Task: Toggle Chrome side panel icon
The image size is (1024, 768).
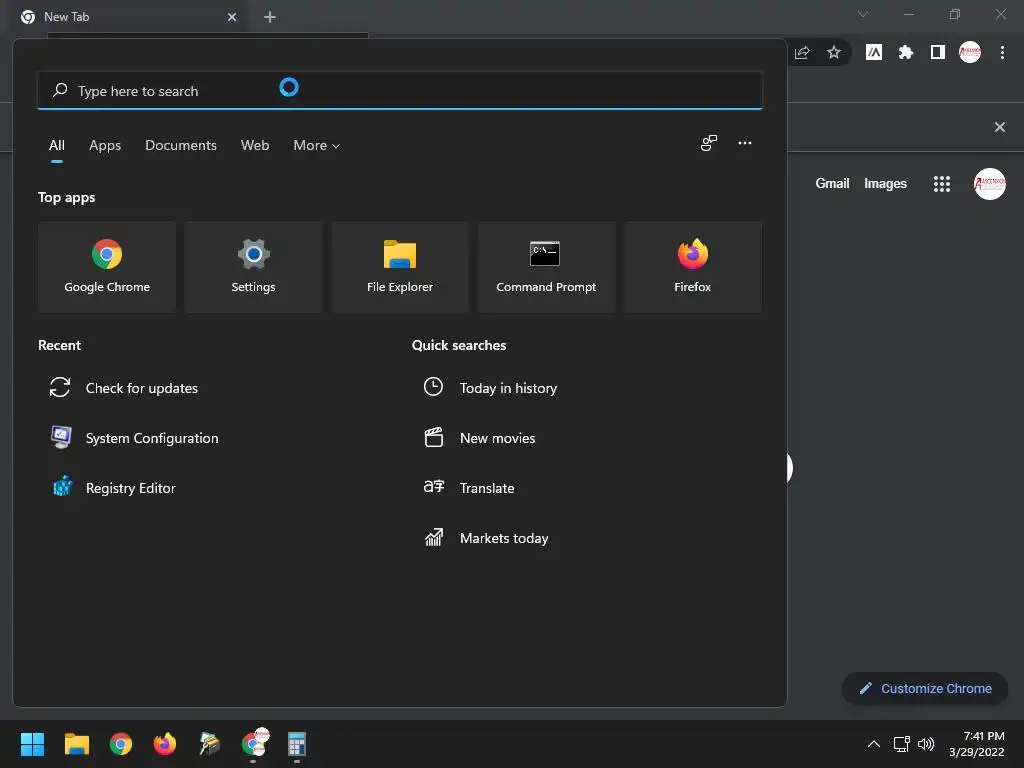Action: click(938, 52)
